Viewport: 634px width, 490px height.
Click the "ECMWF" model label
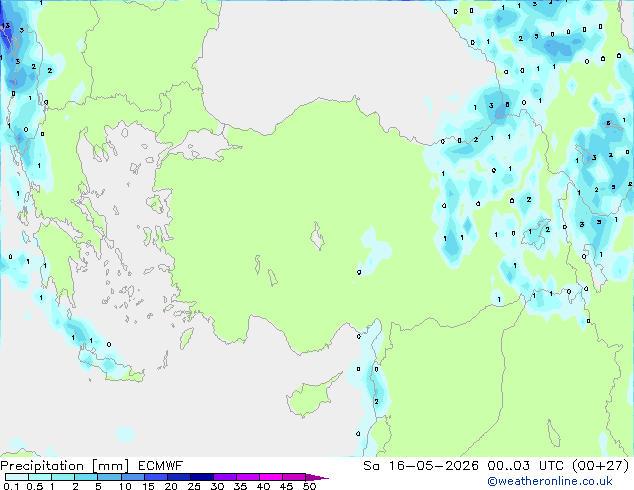click(161, 466)
